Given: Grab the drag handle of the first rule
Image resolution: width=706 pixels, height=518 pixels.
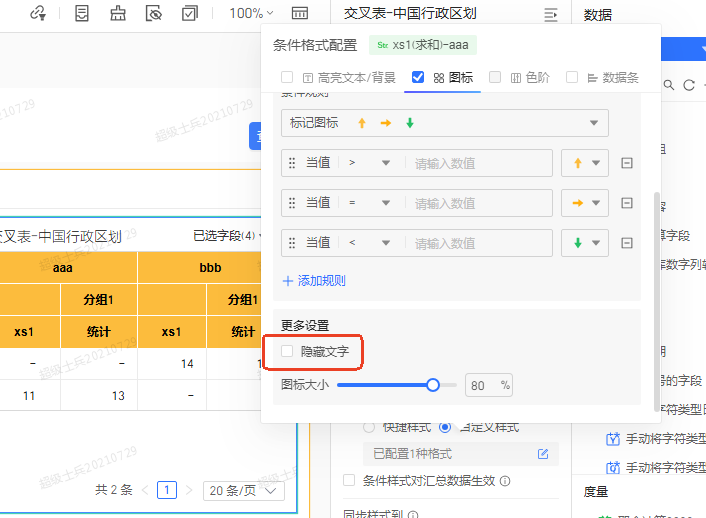Looking at the screenshot, I should pos(292,163).
